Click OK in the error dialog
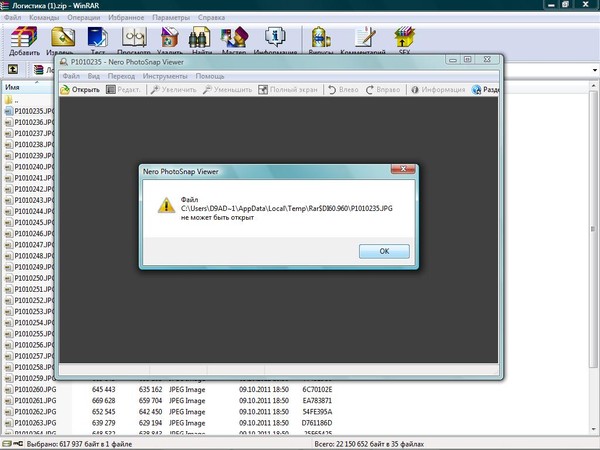The image size is (600, 450). tap(384, 251)
